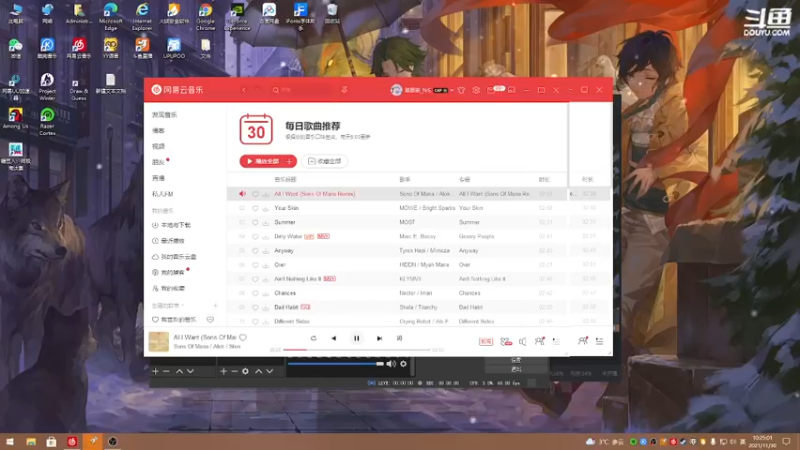The width and height of the screenshot is (800, 450).
Task: Open the skin theme shirt icon
Action: pos(461,90)
